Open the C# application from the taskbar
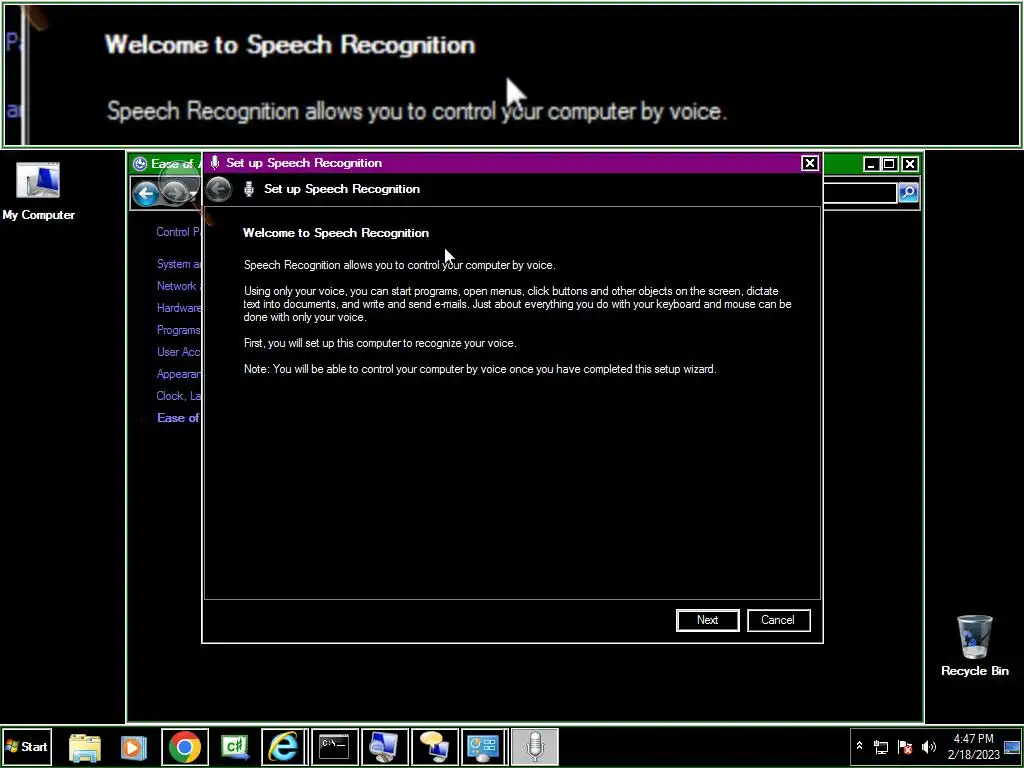Screen dimensions: 1024x768 pyautogui.click(x=235, y=747)
